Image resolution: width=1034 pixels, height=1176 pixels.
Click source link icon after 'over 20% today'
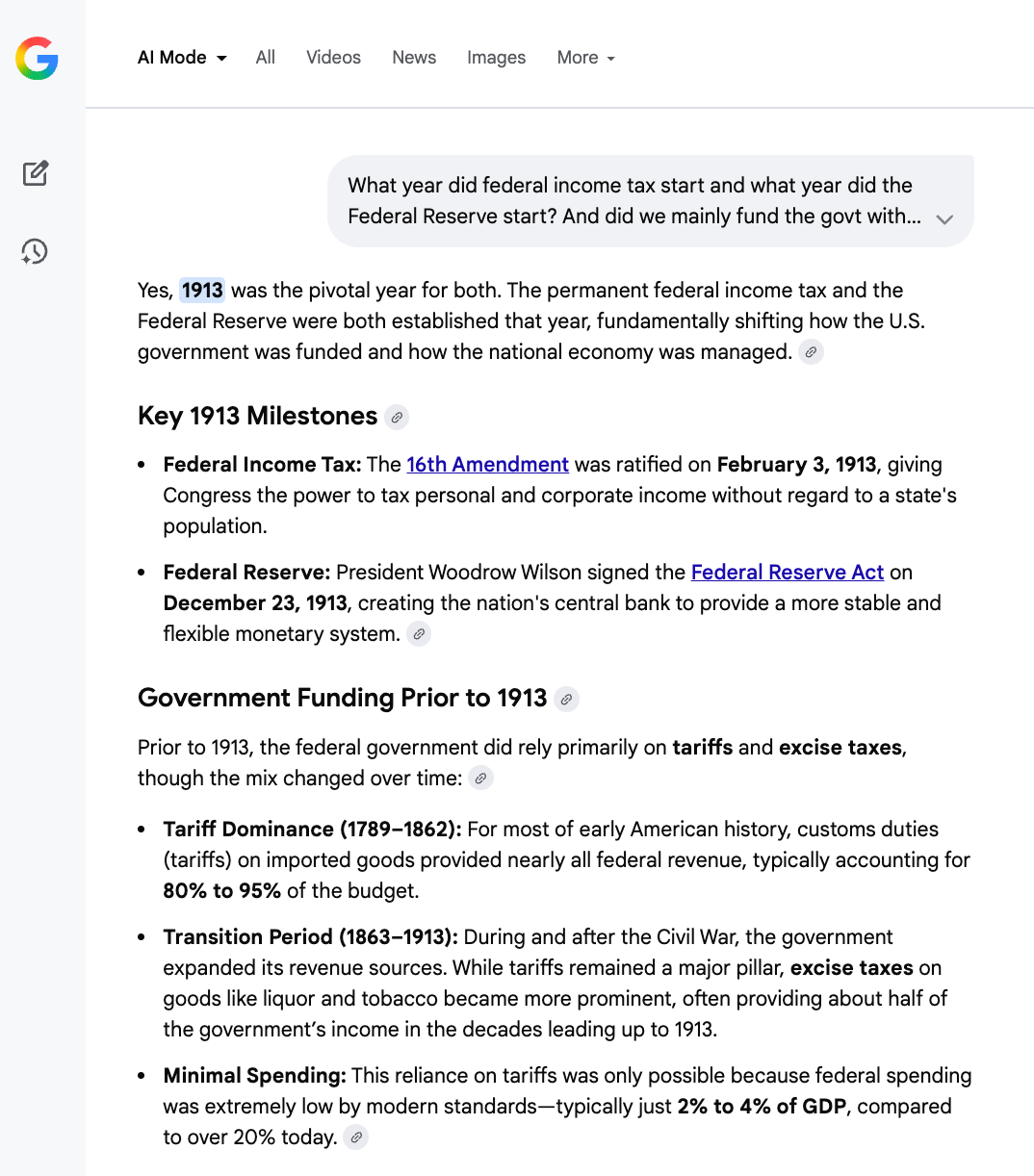(356, 1138)
